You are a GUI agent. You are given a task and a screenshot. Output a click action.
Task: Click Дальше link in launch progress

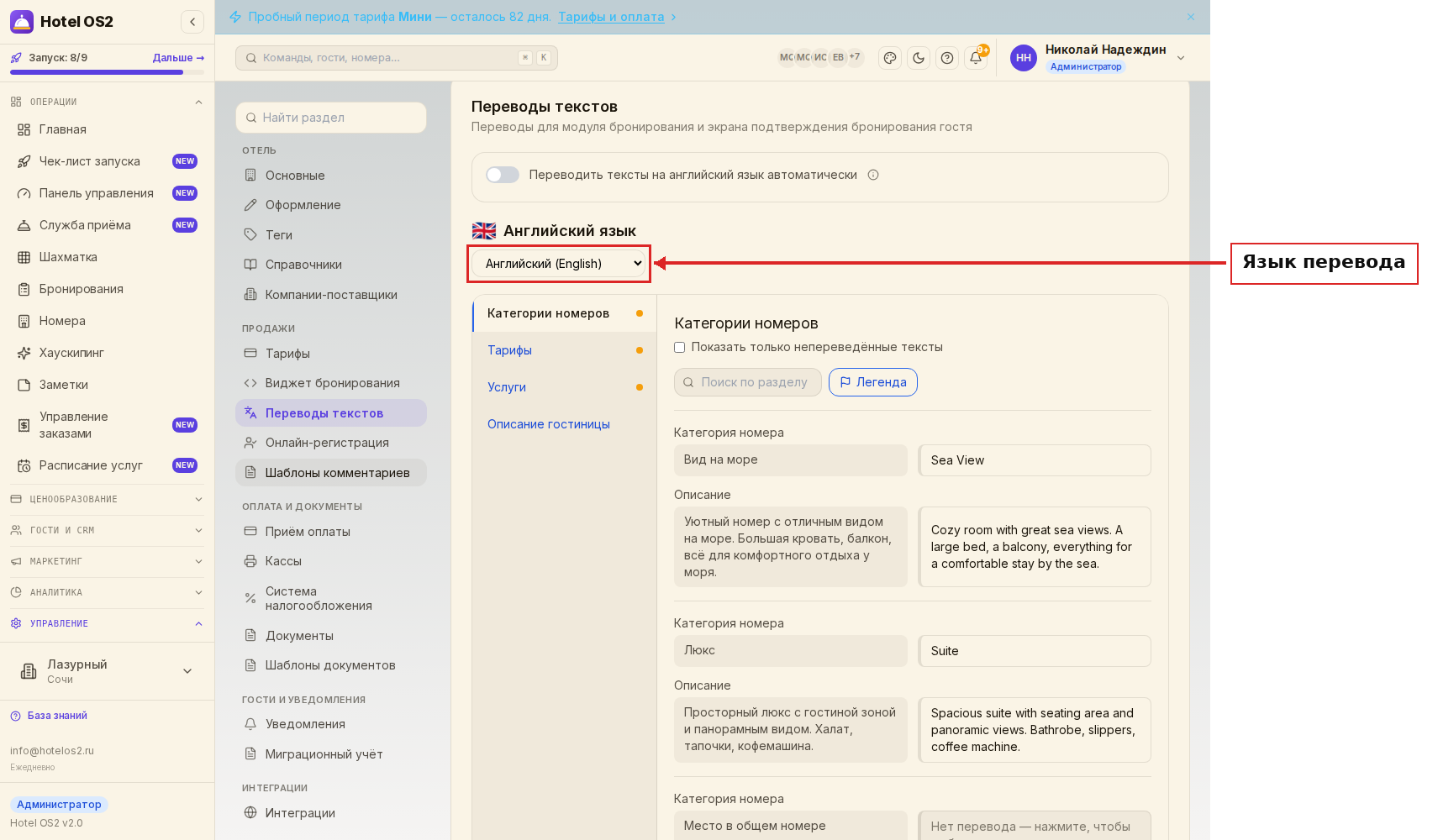178,58
